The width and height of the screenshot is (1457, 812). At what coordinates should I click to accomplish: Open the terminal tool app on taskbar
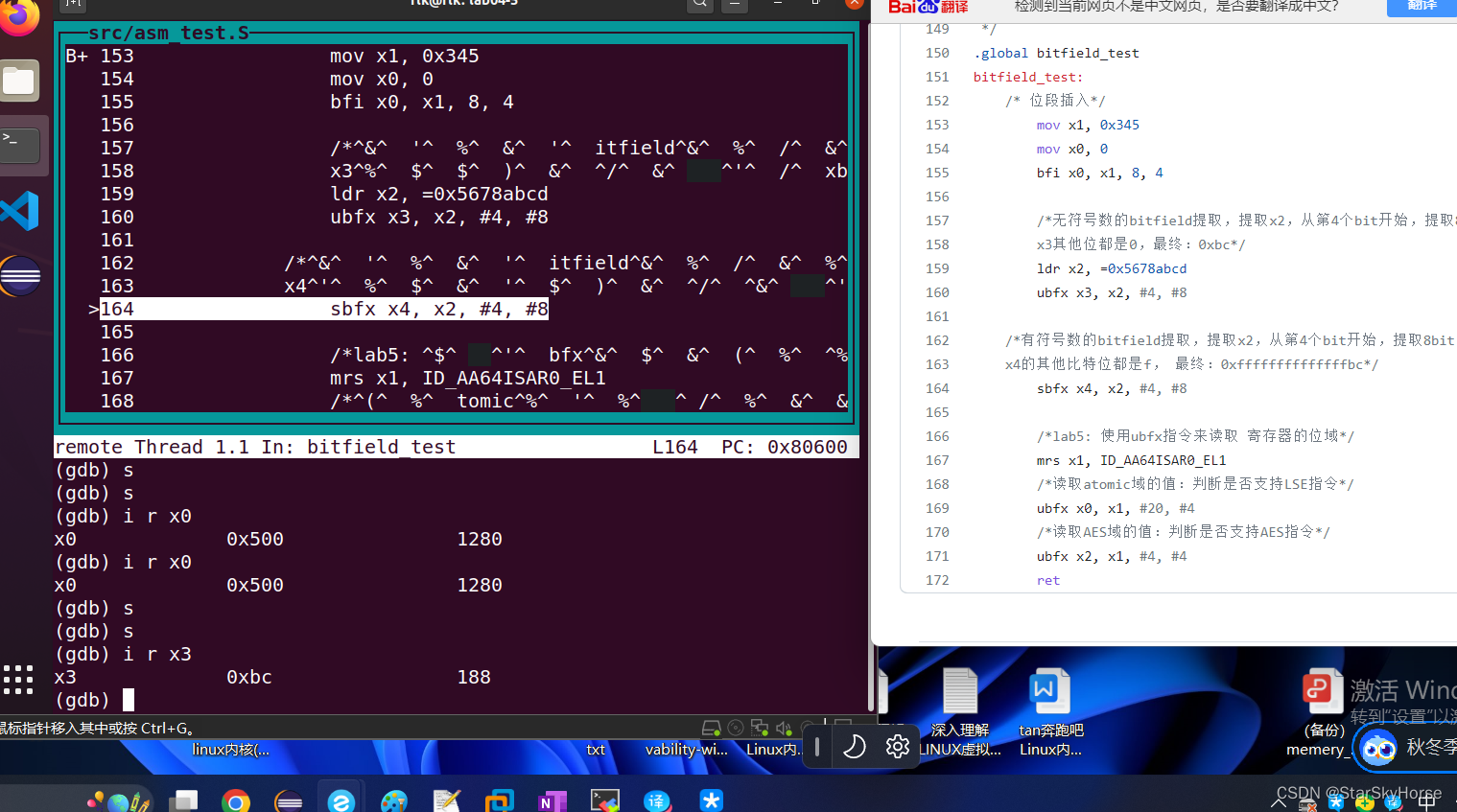coord(604,800)
